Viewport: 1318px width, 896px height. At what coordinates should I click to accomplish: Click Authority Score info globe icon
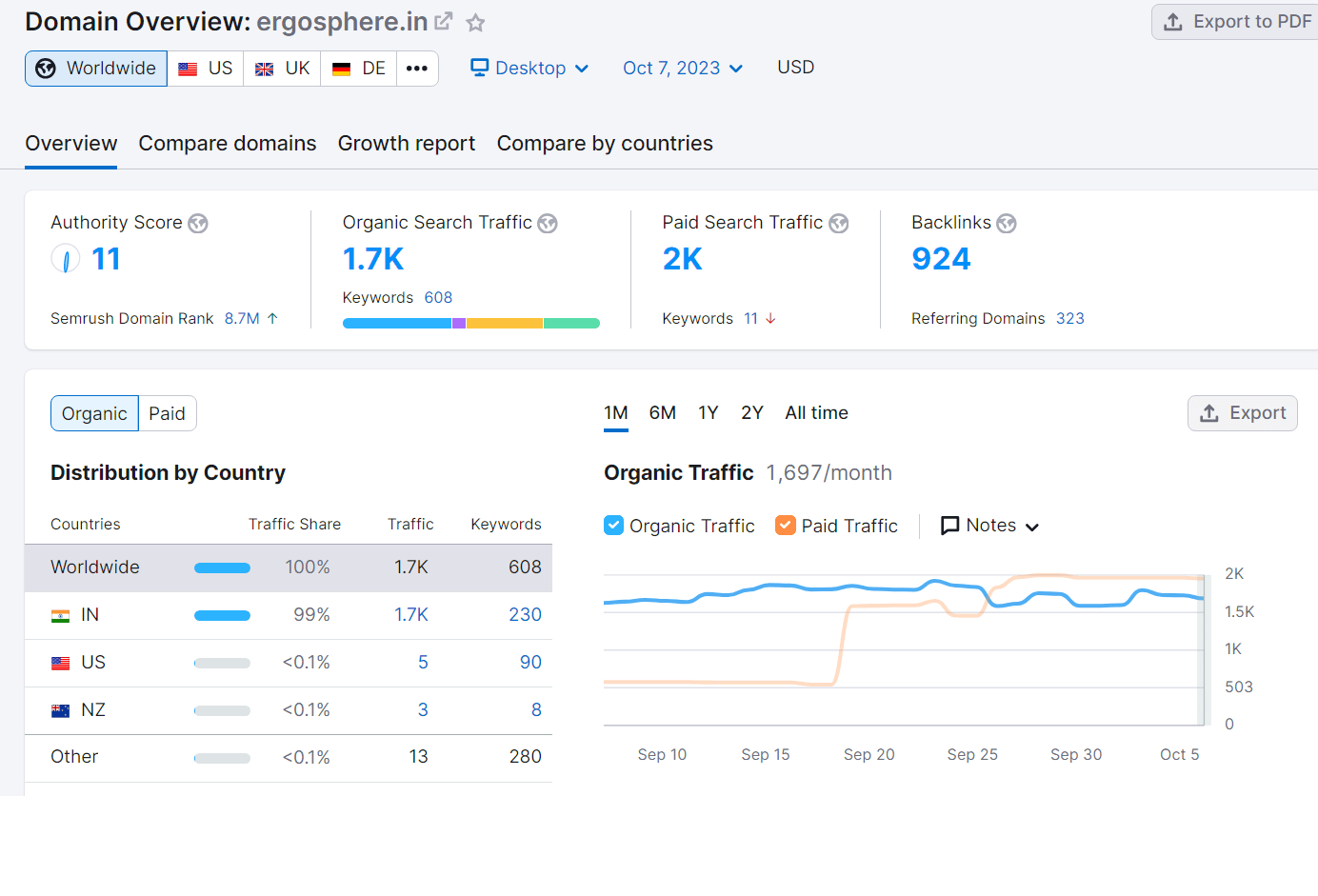198,223
